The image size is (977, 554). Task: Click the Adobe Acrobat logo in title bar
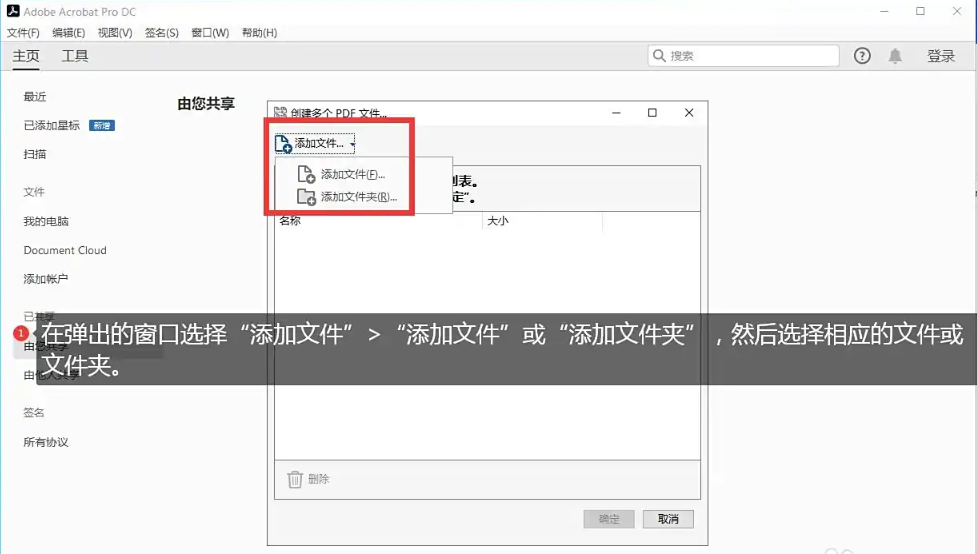coord(13,11)
